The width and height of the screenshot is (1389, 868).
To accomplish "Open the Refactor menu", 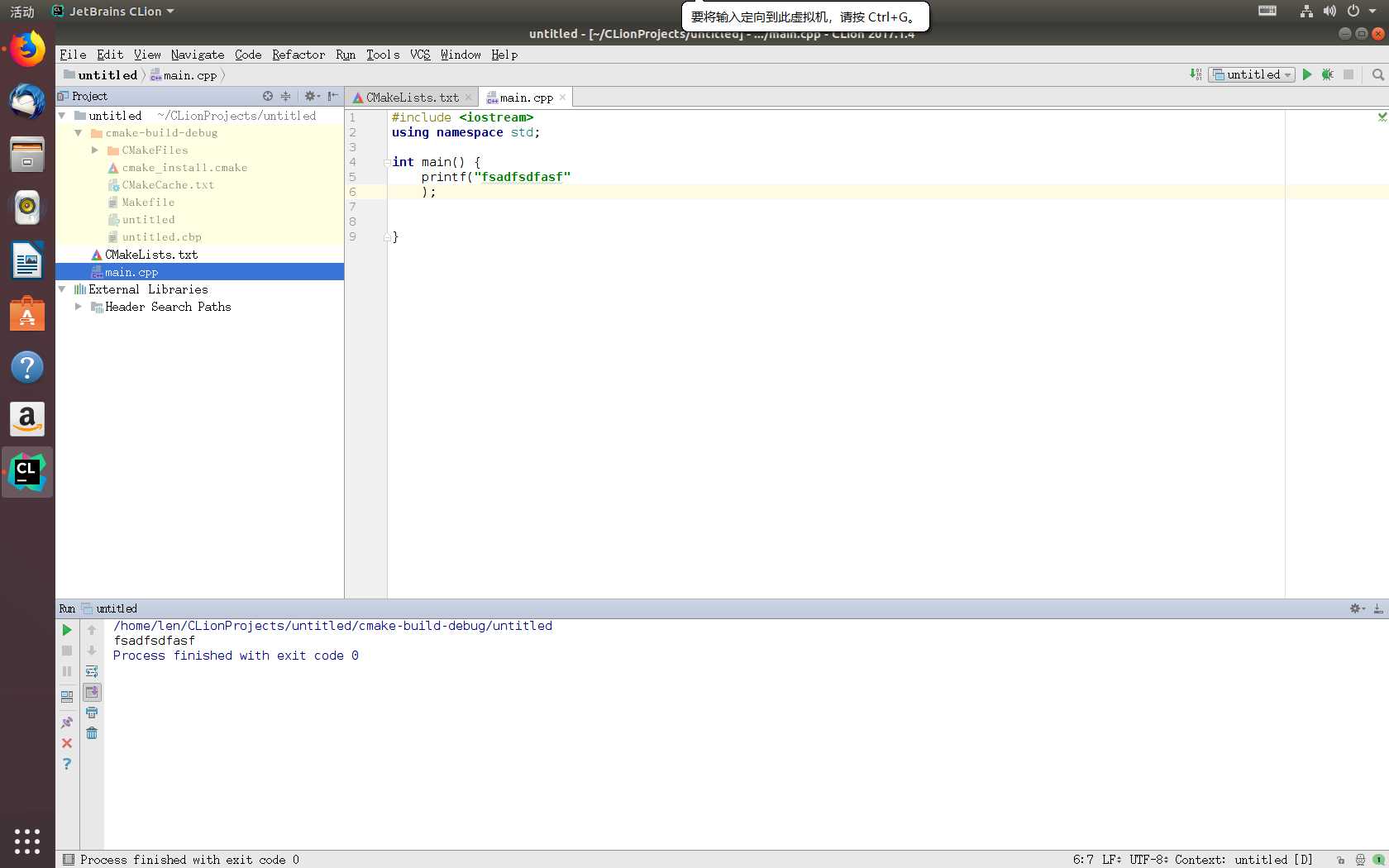I will click(298, 55).
